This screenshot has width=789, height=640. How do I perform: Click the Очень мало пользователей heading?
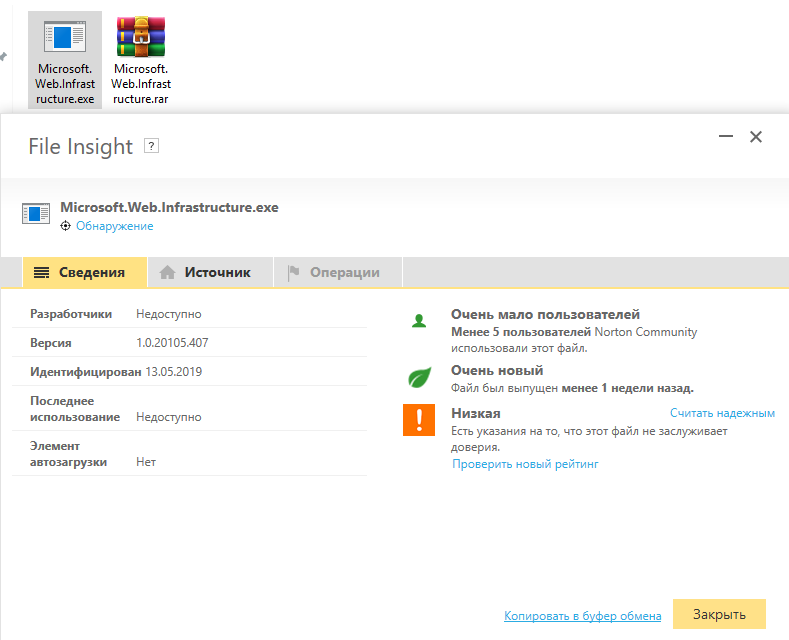(545, 314)
